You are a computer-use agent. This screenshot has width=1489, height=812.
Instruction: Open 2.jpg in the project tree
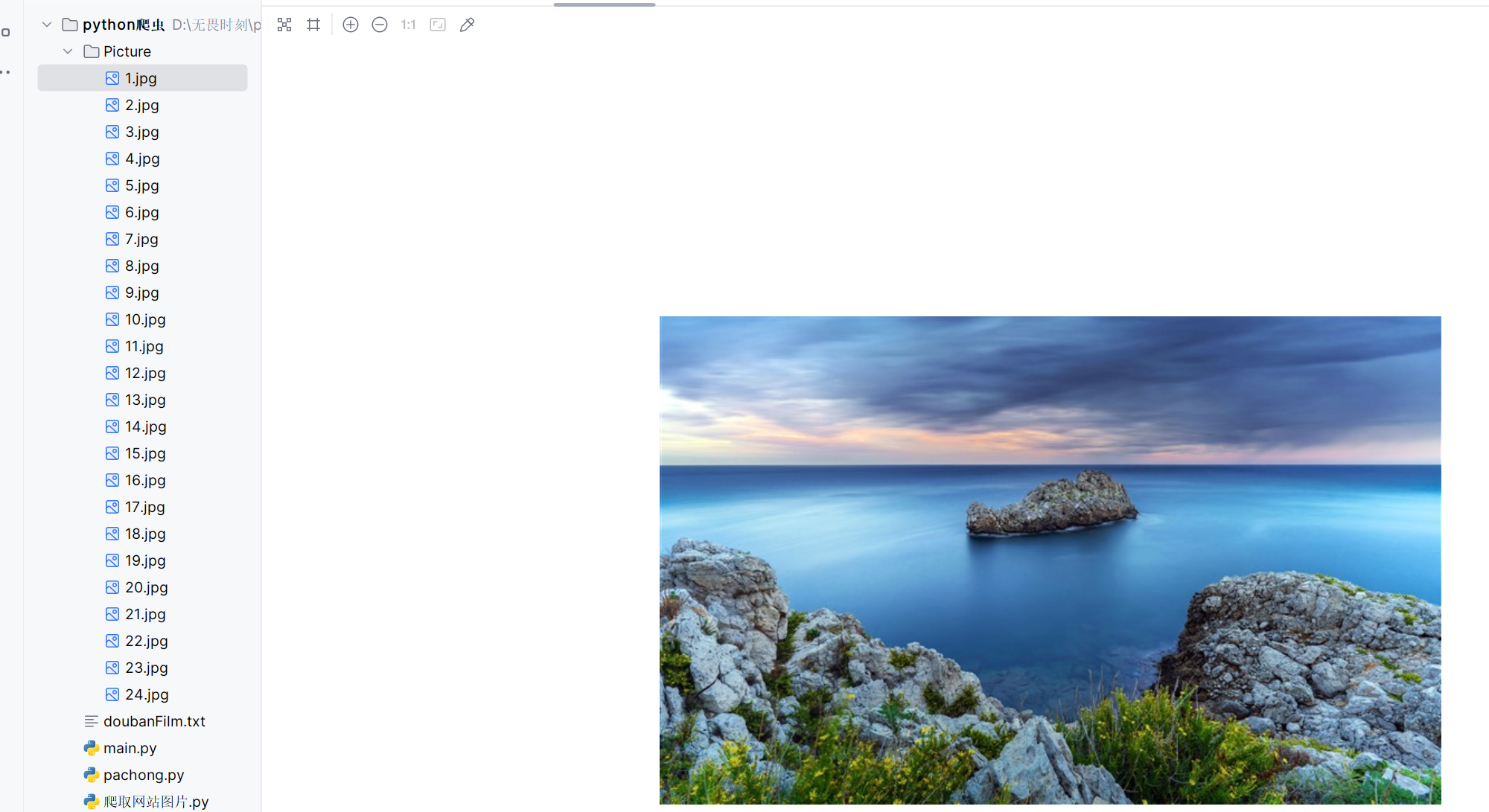coord(141,105)
